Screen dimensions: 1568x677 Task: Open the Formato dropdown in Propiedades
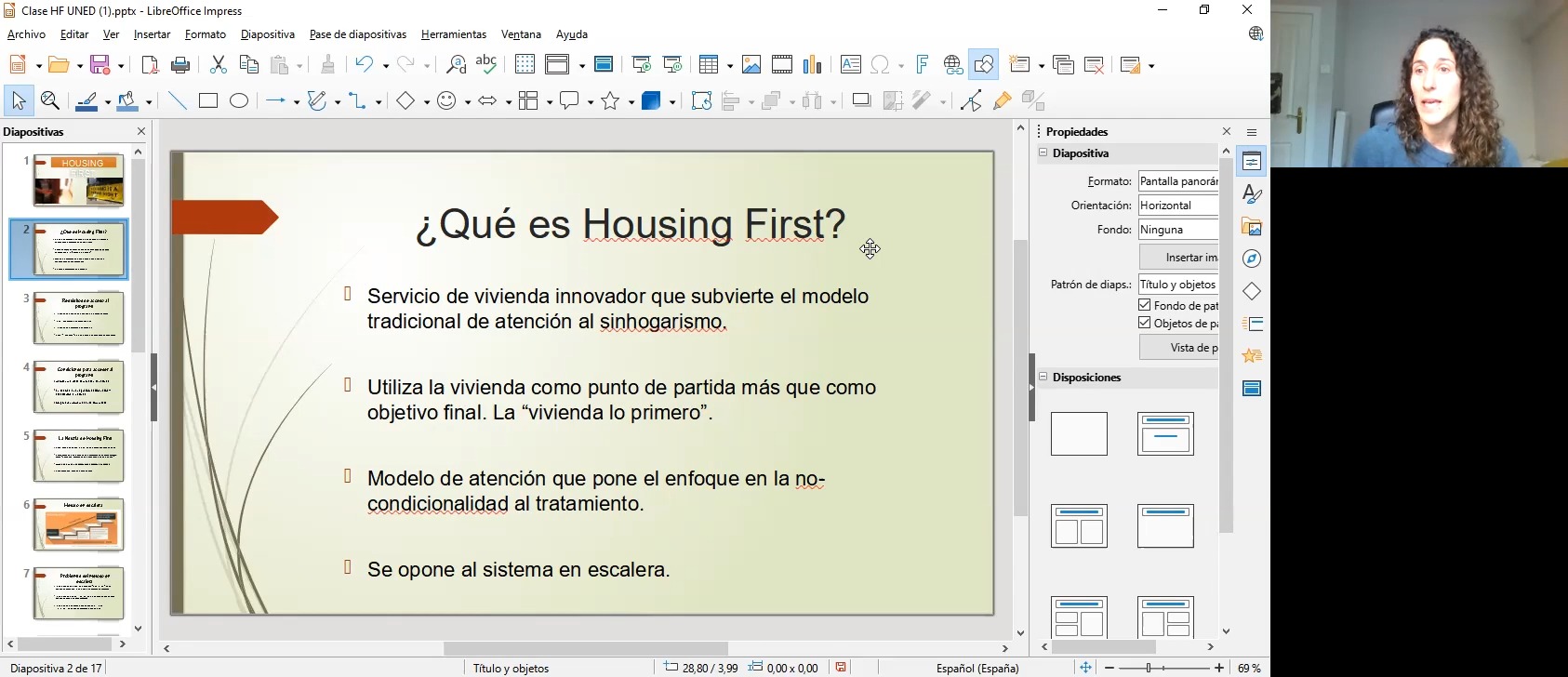[x=1177, y=181]
